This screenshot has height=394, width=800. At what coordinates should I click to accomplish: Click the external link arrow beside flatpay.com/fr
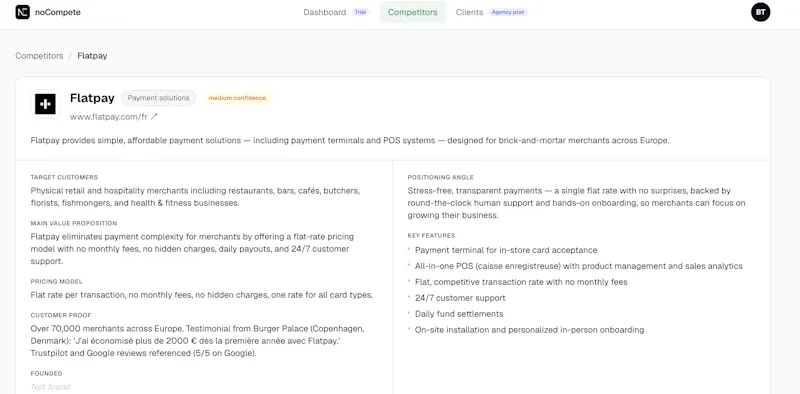point(154,116)
